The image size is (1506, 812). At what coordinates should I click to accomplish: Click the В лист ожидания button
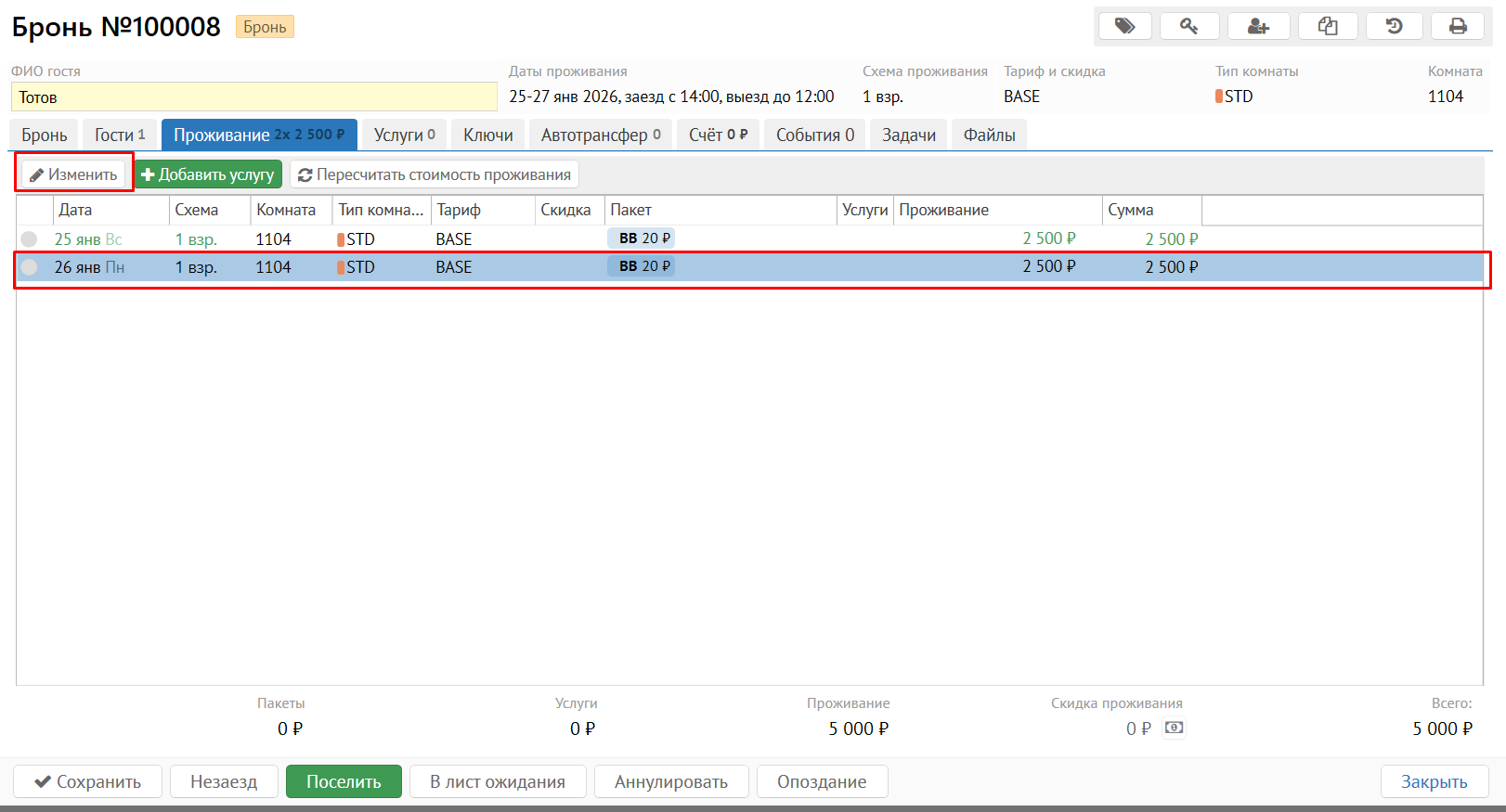498,781
